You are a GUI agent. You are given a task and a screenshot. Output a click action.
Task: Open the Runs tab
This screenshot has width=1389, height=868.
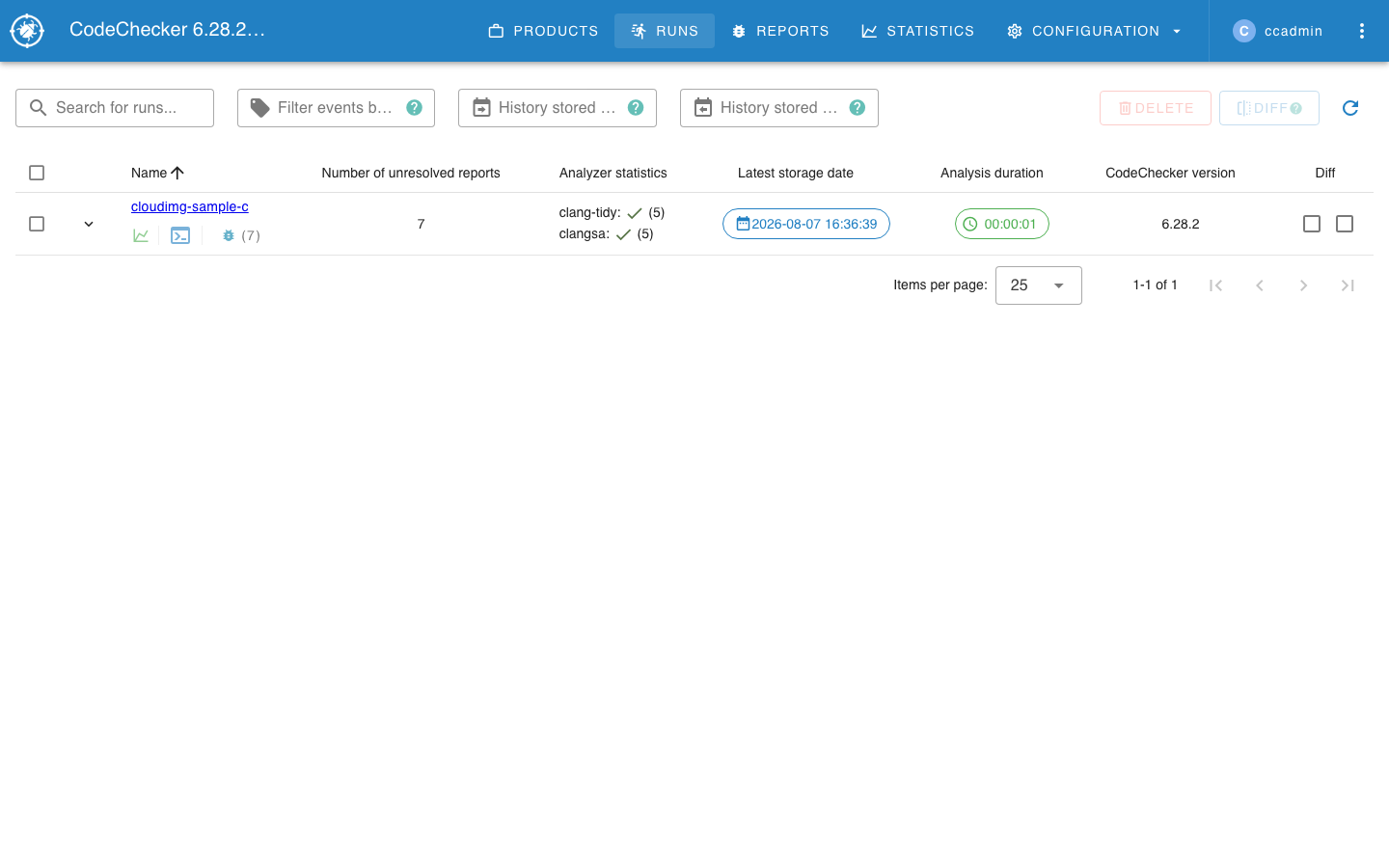pos(665,31)
